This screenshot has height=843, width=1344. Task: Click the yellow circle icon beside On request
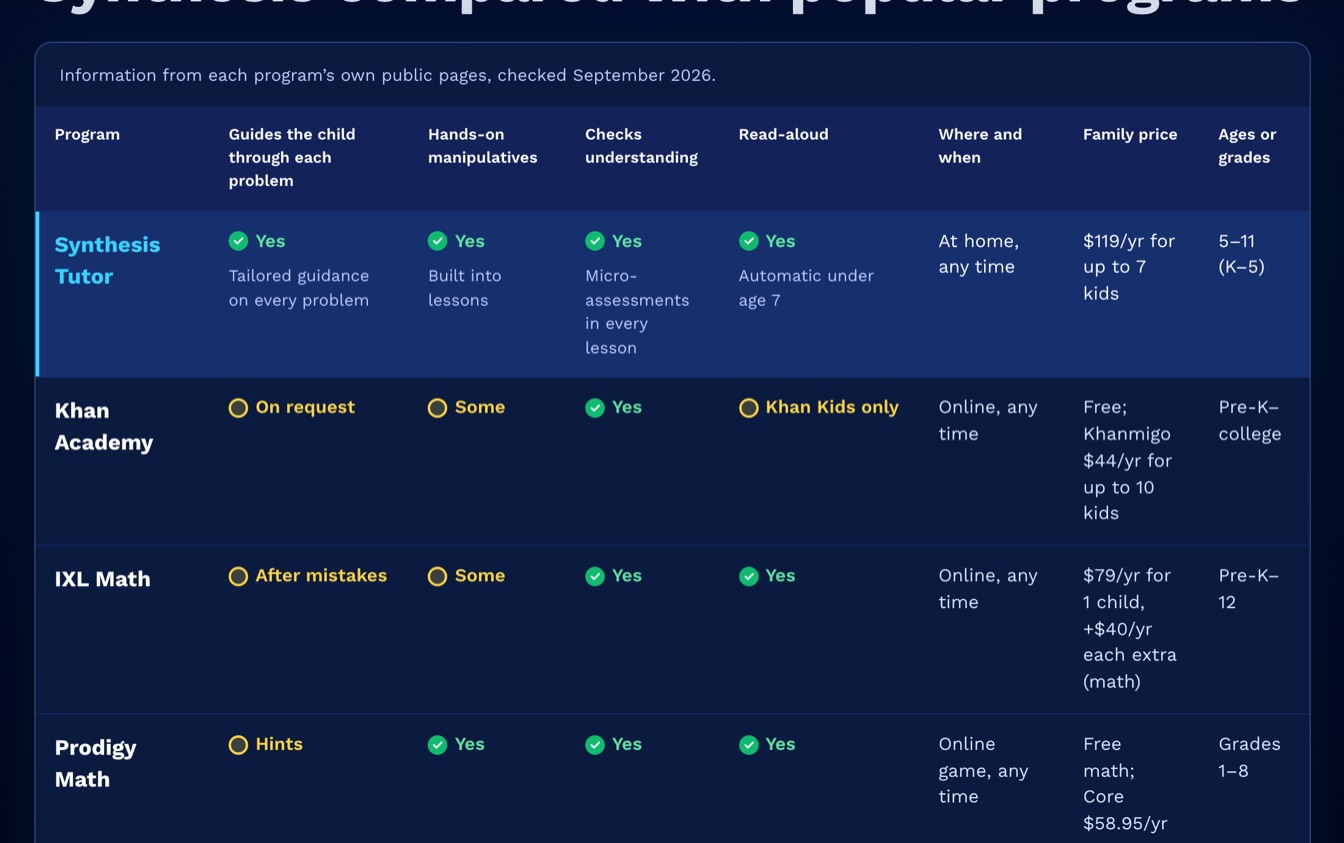[x=238, y=408]
